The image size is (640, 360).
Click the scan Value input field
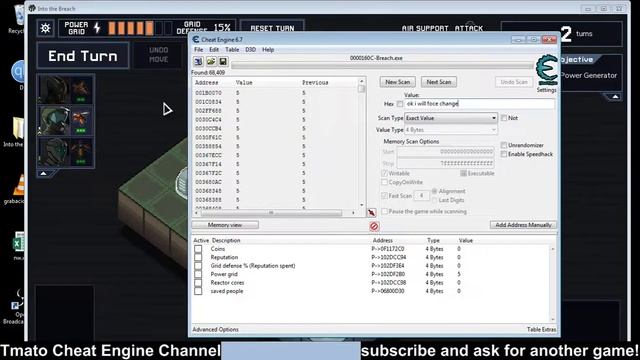pyautogui.click(x=480, y=104)
